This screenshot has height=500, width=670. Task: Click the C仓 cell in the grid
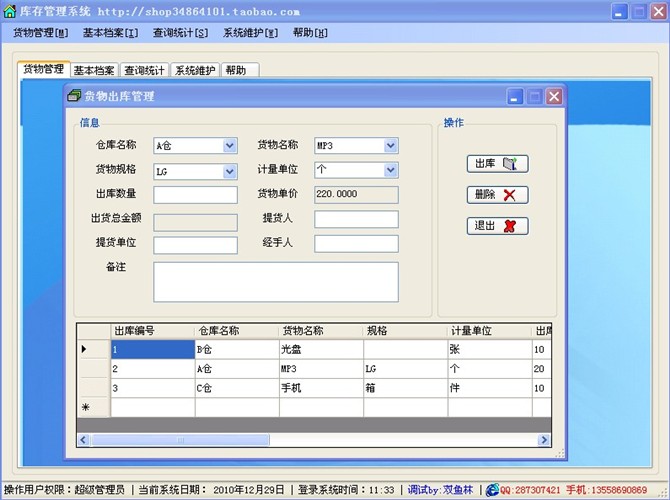point(237,388)
